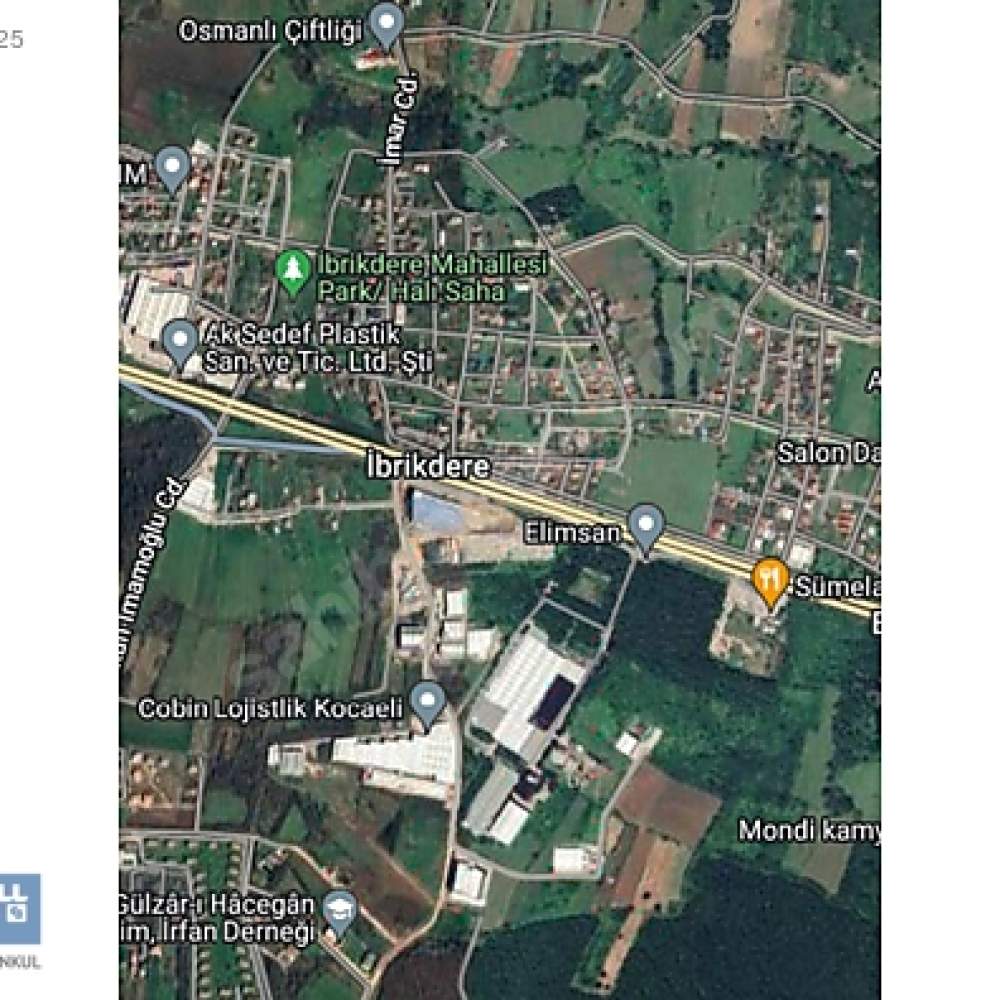This screenshot has width=1000, height=1000.
Task: Click the Gülzâr-ı Hâcegân school marker
Action: [x=340, y=913]
